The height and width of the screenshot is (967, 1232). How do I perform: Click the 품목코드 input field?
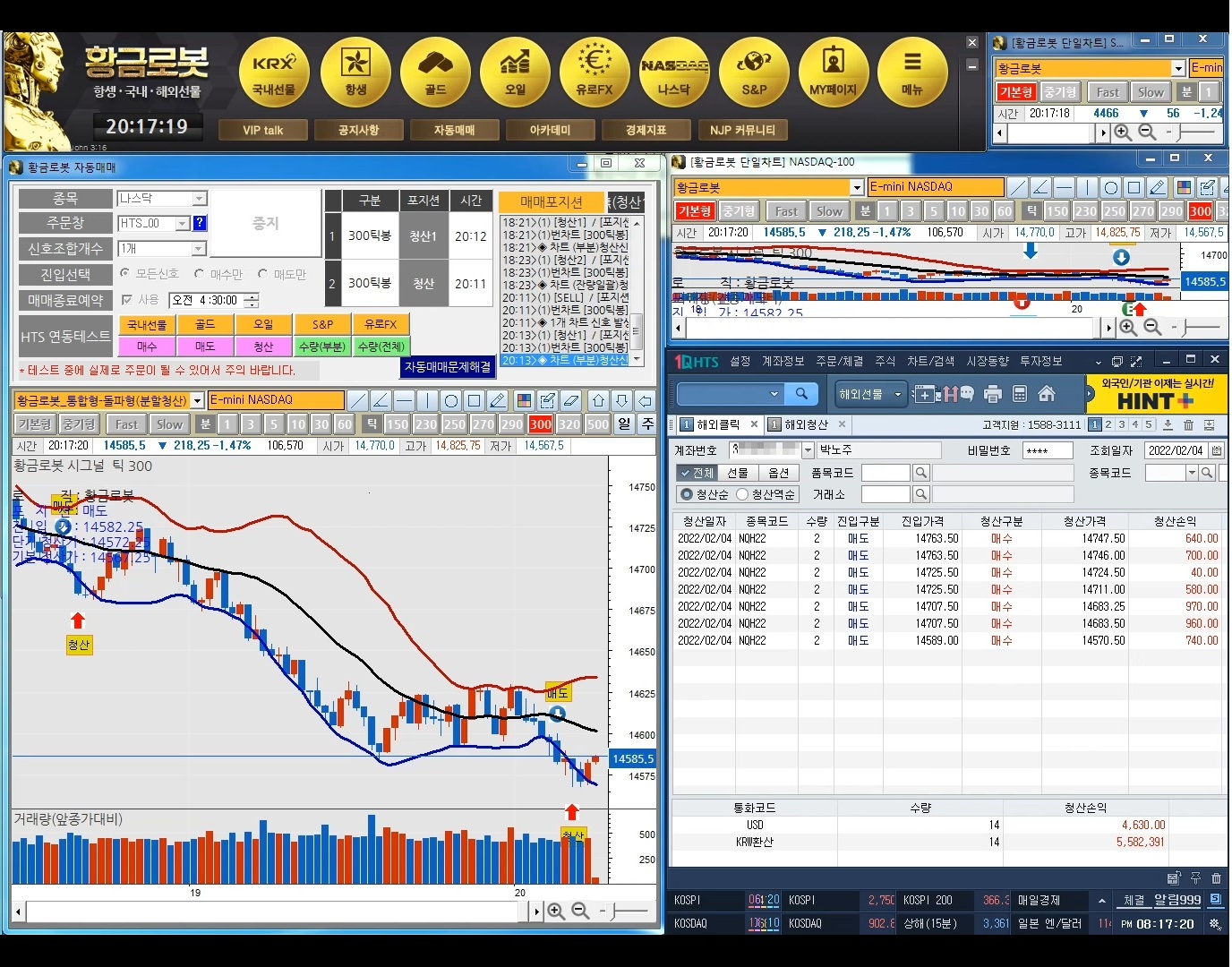tap(885, 473)
